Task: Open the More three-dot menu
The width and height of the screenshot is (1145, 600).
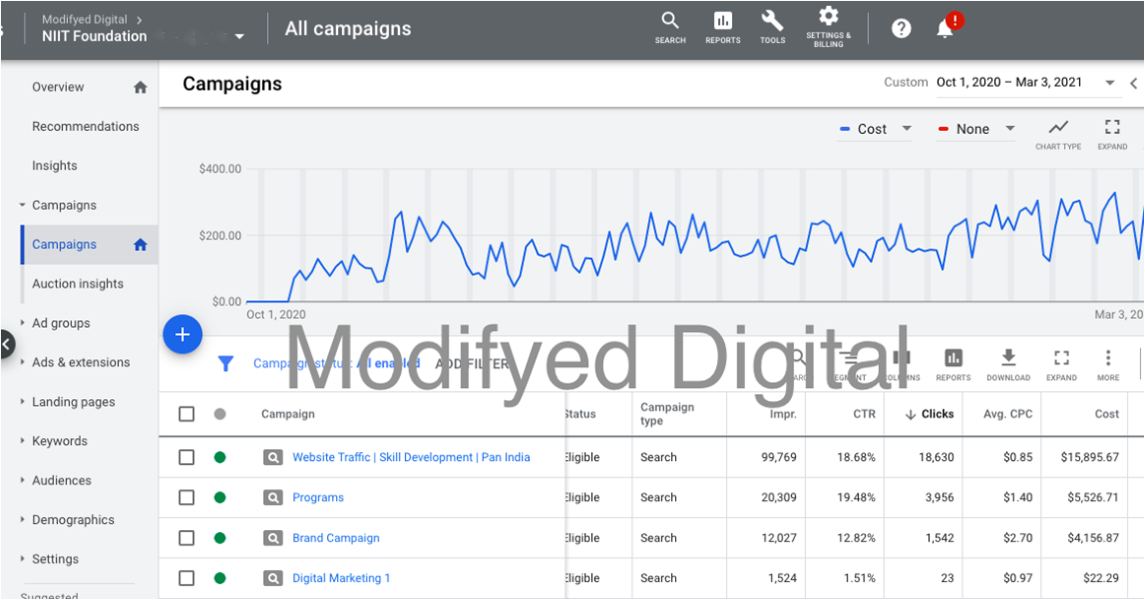Action: [1108, 364]
